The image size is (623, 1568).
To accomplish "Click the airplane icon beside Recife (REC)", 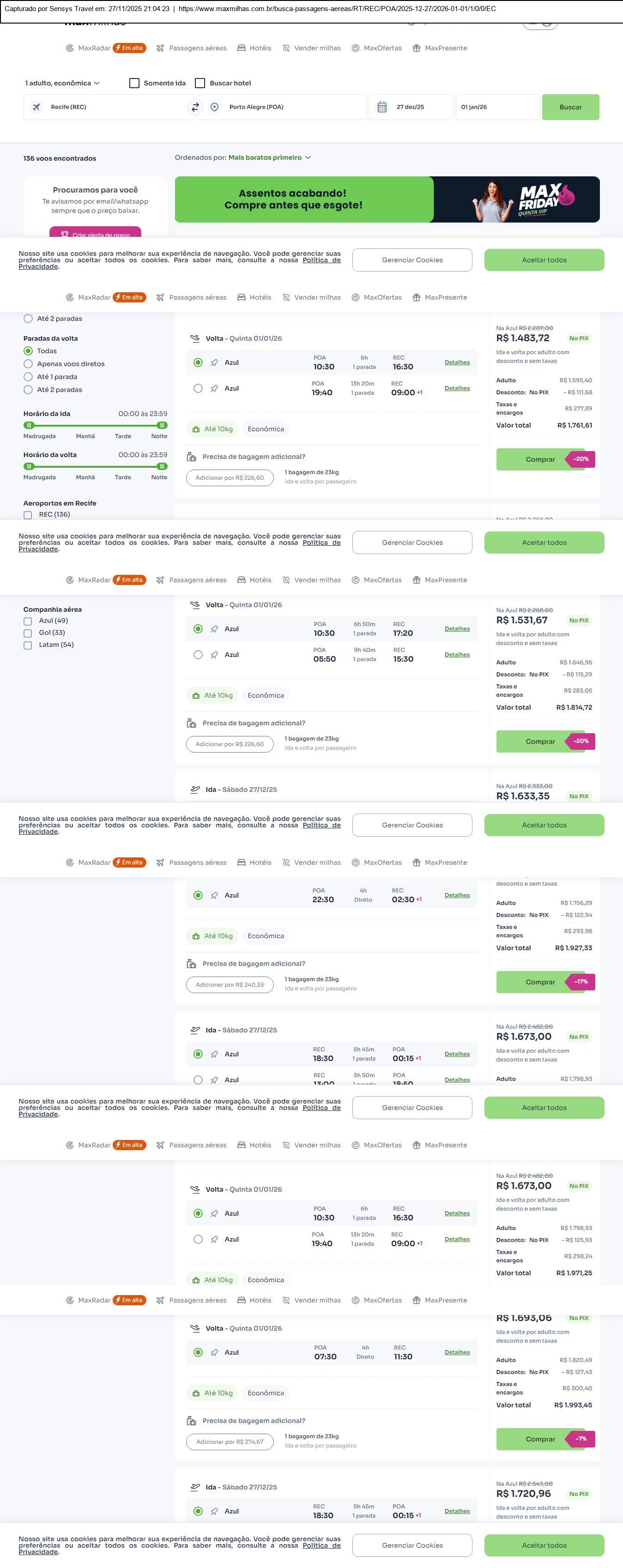I will 36,107.
